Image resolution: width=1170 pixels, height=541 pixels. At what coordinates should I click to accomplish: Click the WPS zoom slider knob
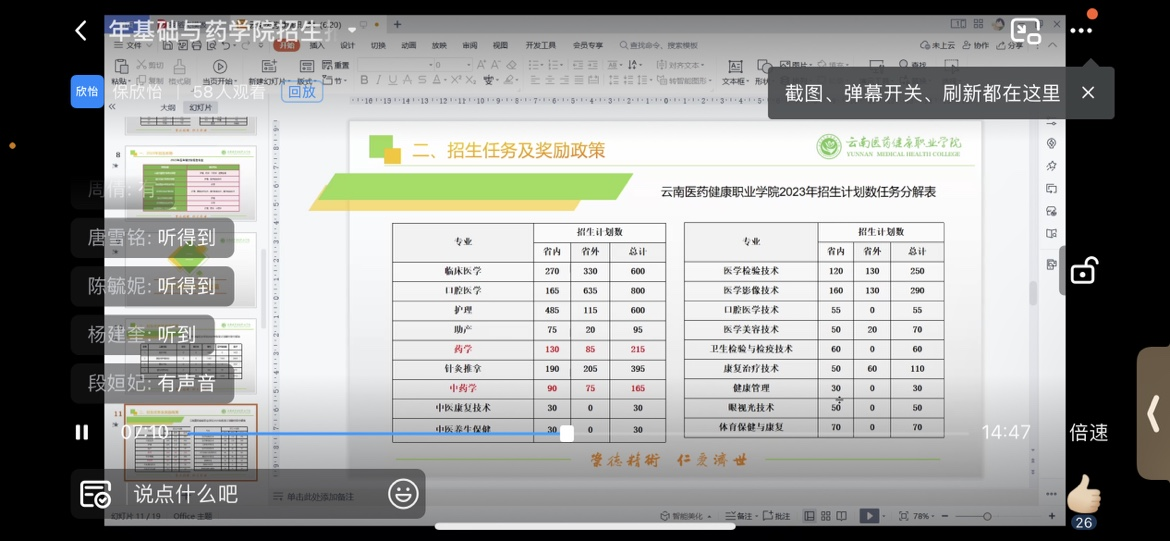[987, 516]
